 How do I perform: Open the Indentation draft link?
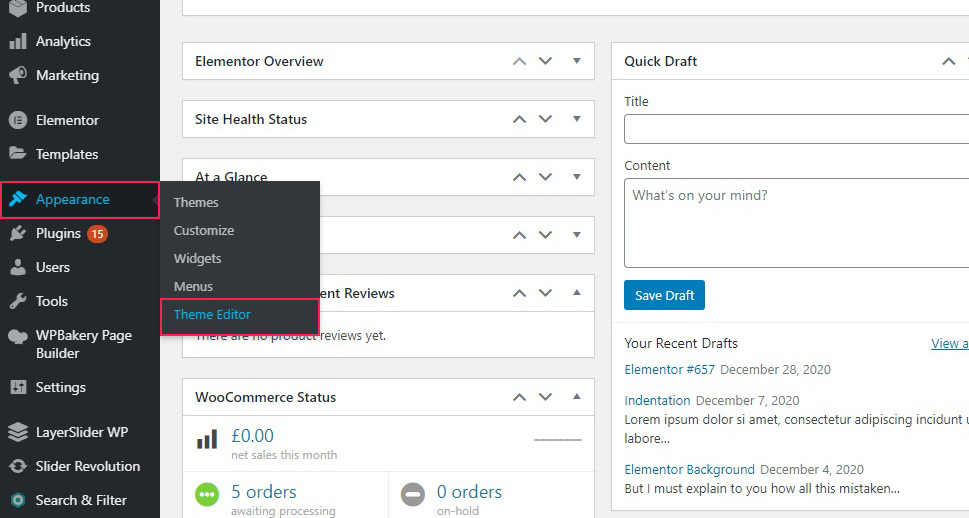657,401
